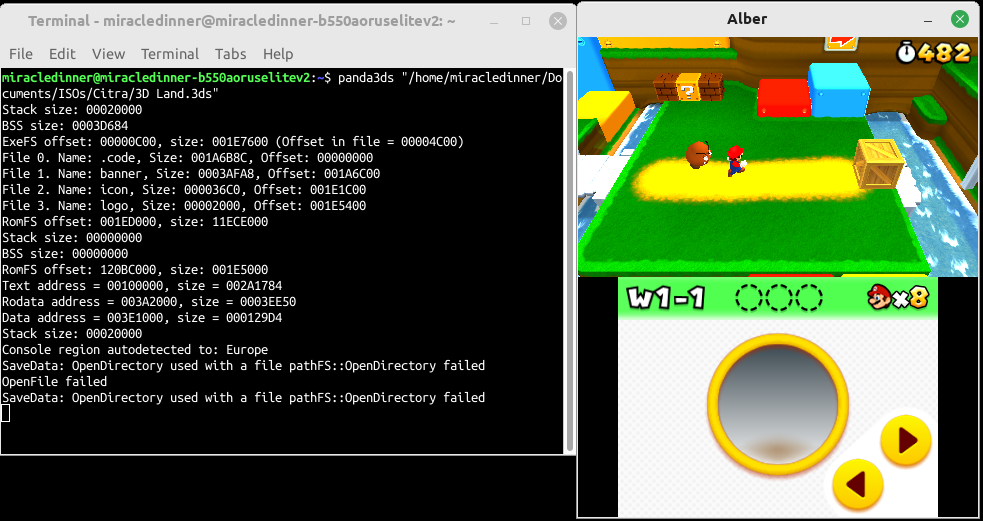Click the 'BSS size: 0003D684' line
The width and height of the screenshot is (983, 521).
(x=65, y=125)
